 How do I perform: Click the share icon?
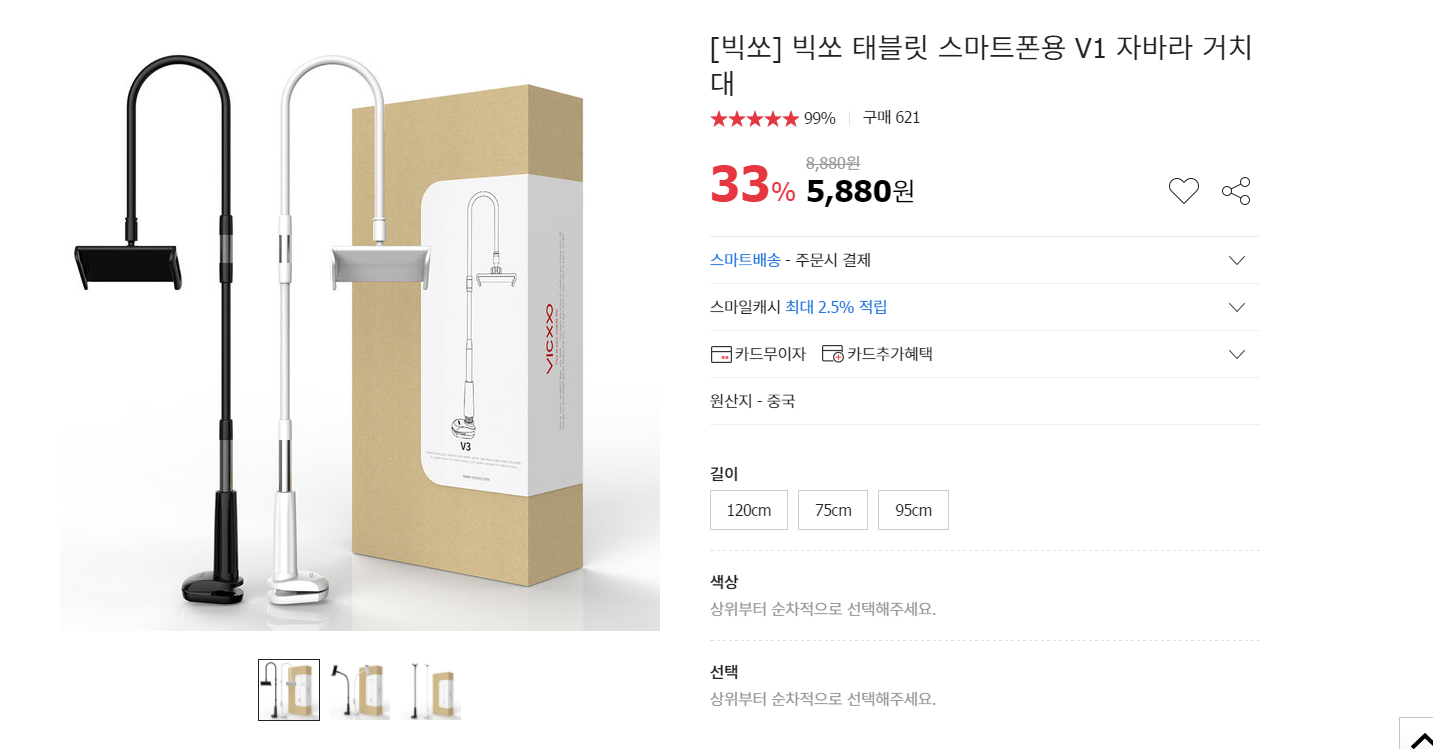(1236, 191)
